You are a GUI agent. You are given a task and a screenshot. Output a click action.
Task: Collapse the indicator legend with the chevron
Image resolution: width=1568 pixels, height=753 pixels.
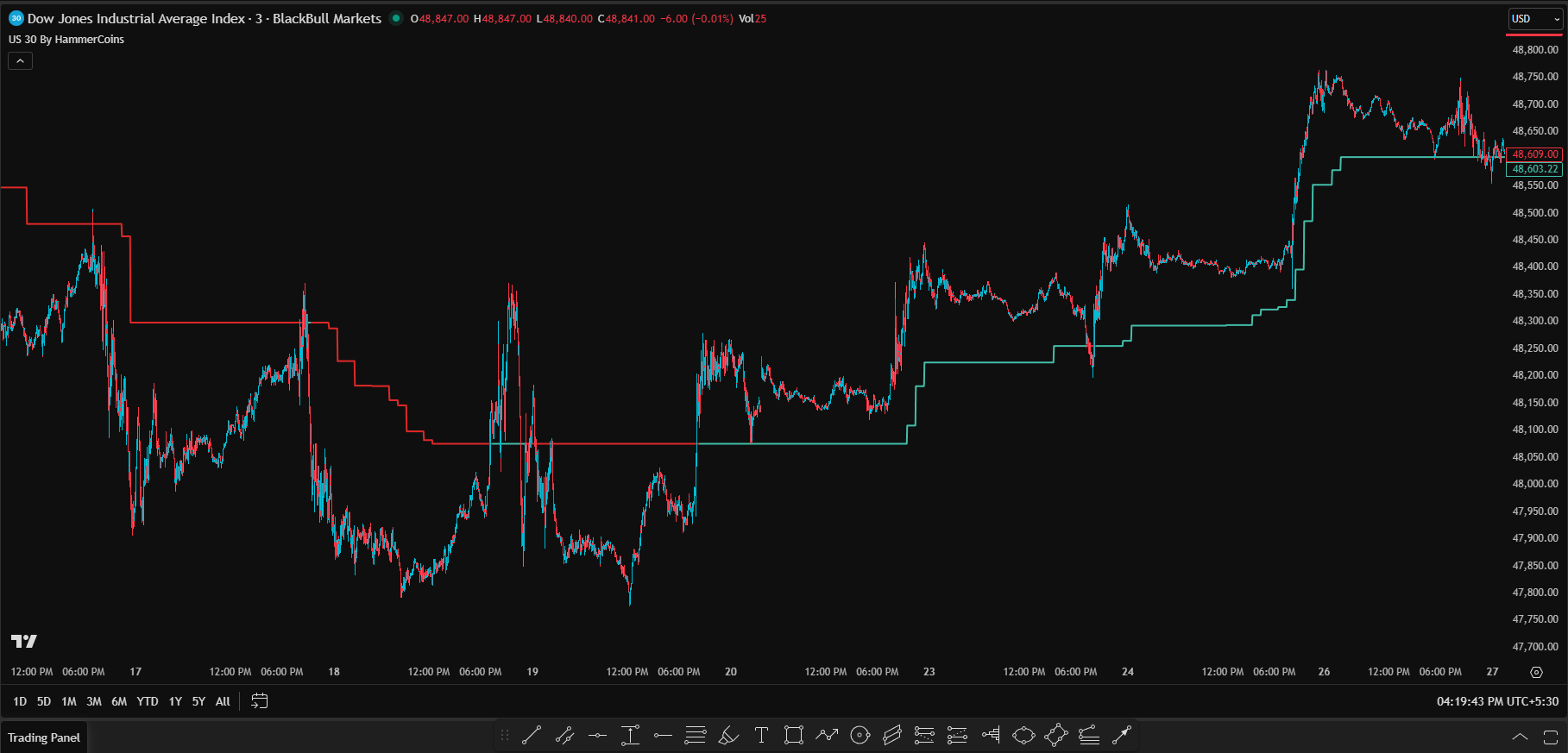tap(20, 61)
